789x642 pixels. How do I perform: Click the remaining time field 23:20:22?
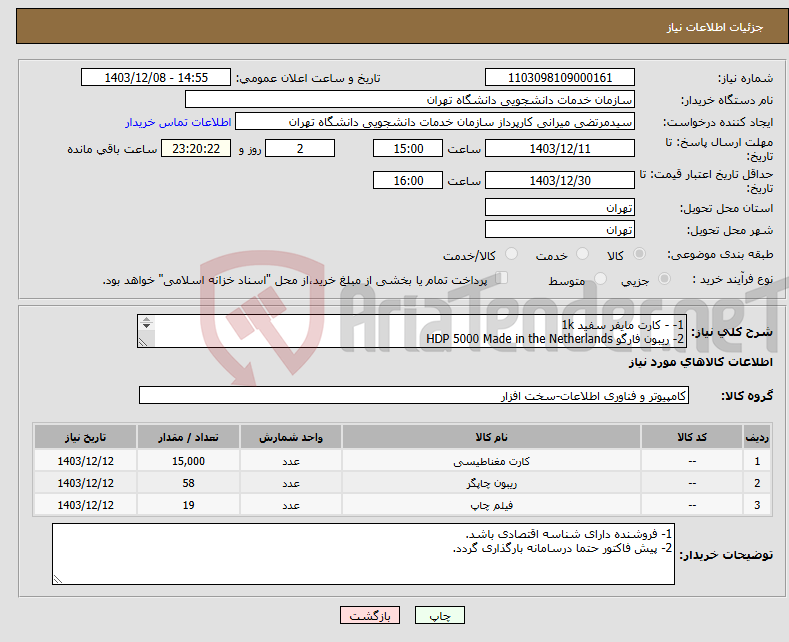(196, 148)
